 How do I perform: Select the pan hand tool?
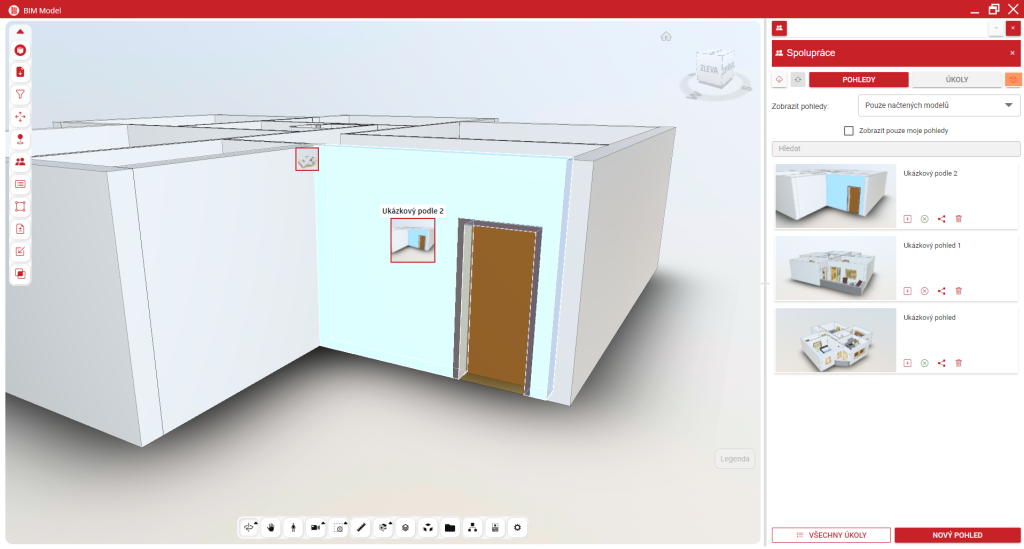tap(271, 527)
